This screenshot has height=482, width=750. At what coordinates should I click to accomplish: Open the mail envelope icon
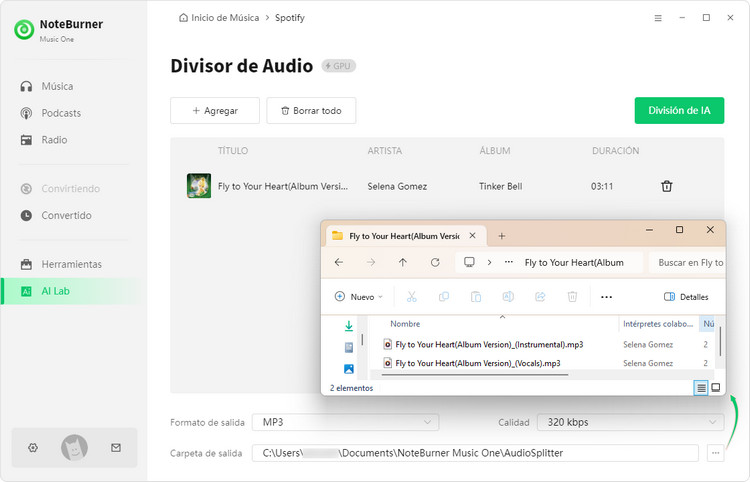point(116,448)
